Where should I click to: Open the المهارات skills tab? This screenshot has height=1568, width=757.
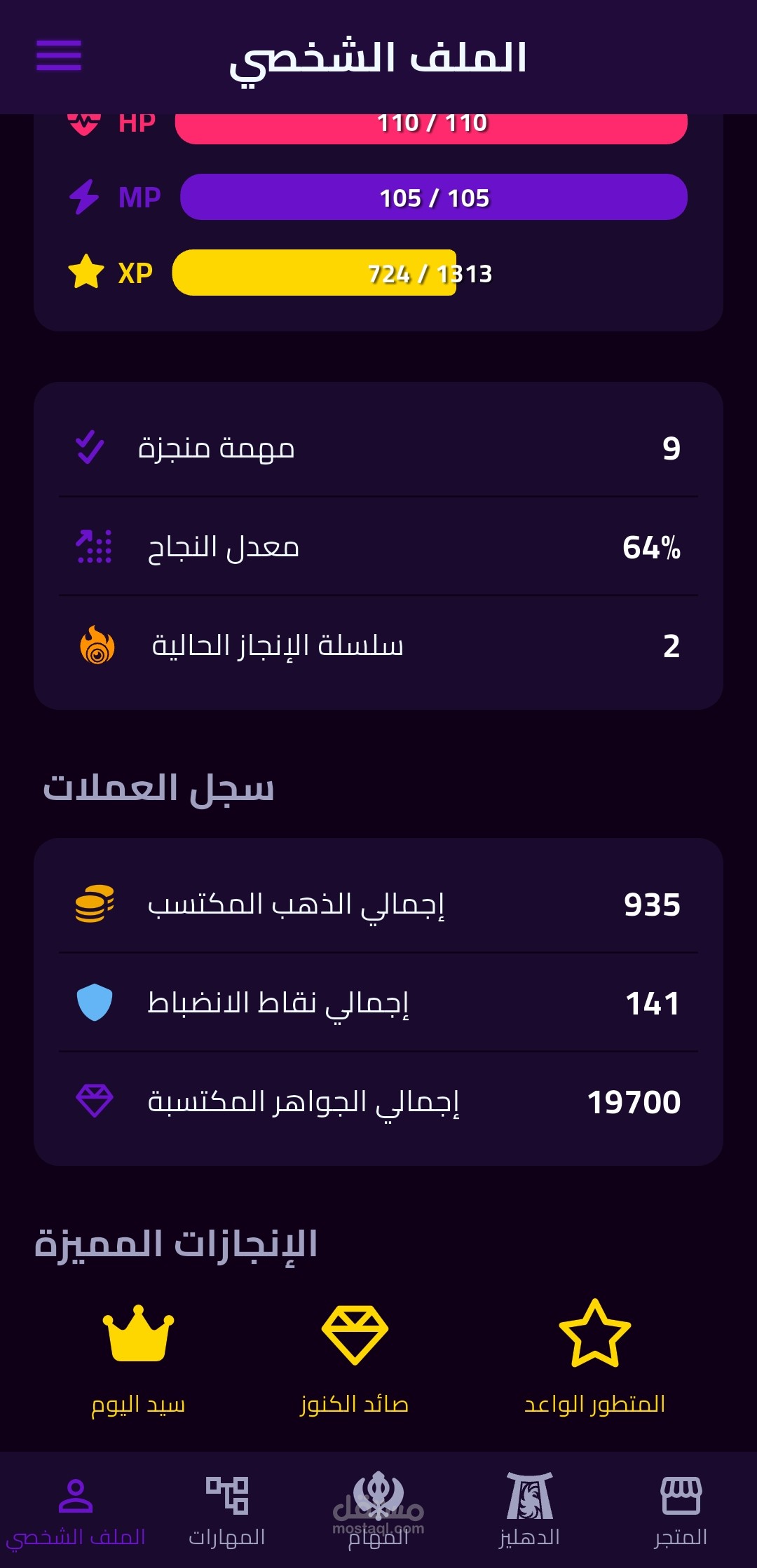click(x=227, y=1510)
